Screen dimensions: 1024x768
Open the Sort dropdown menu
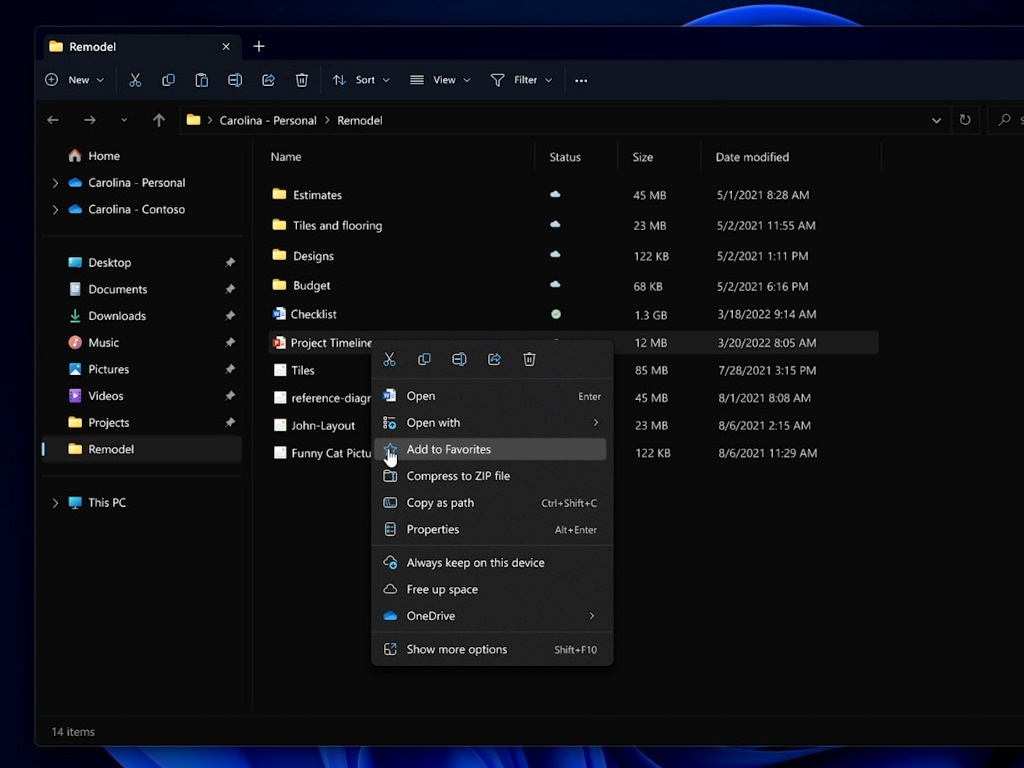[x=361, y=80]
